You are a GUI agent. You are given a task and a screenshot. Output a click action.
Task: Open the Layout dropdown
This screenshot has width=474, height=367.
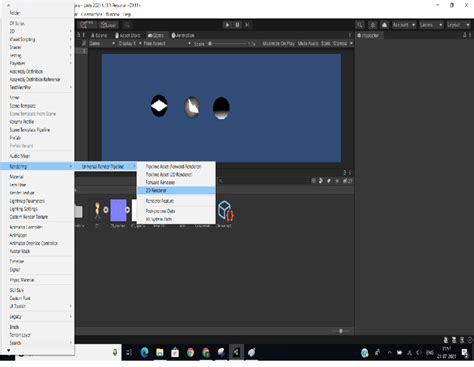click(458, 25)
